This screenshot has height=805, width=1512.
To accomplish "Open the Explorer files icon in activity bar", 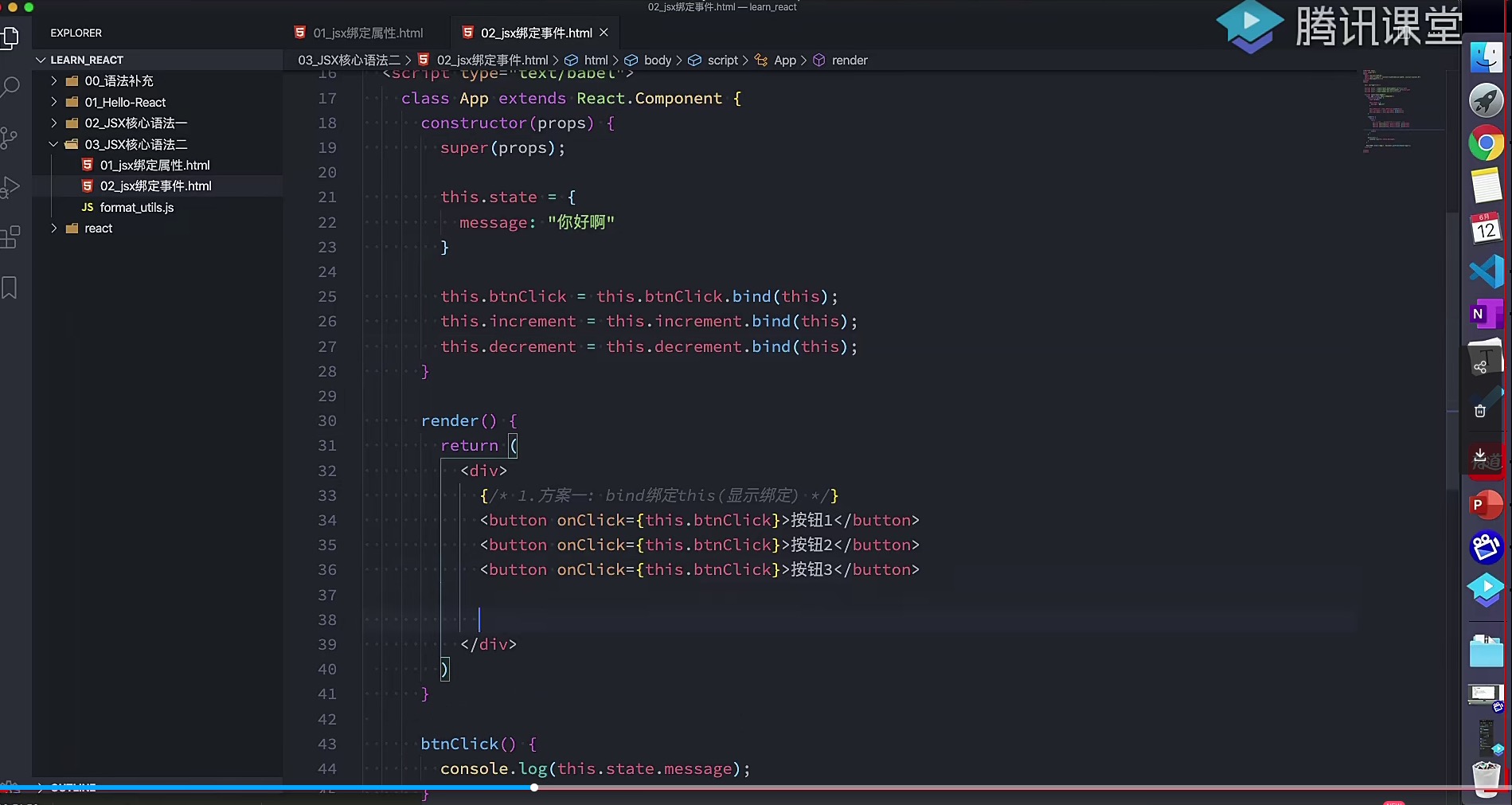I will point(10,37).
